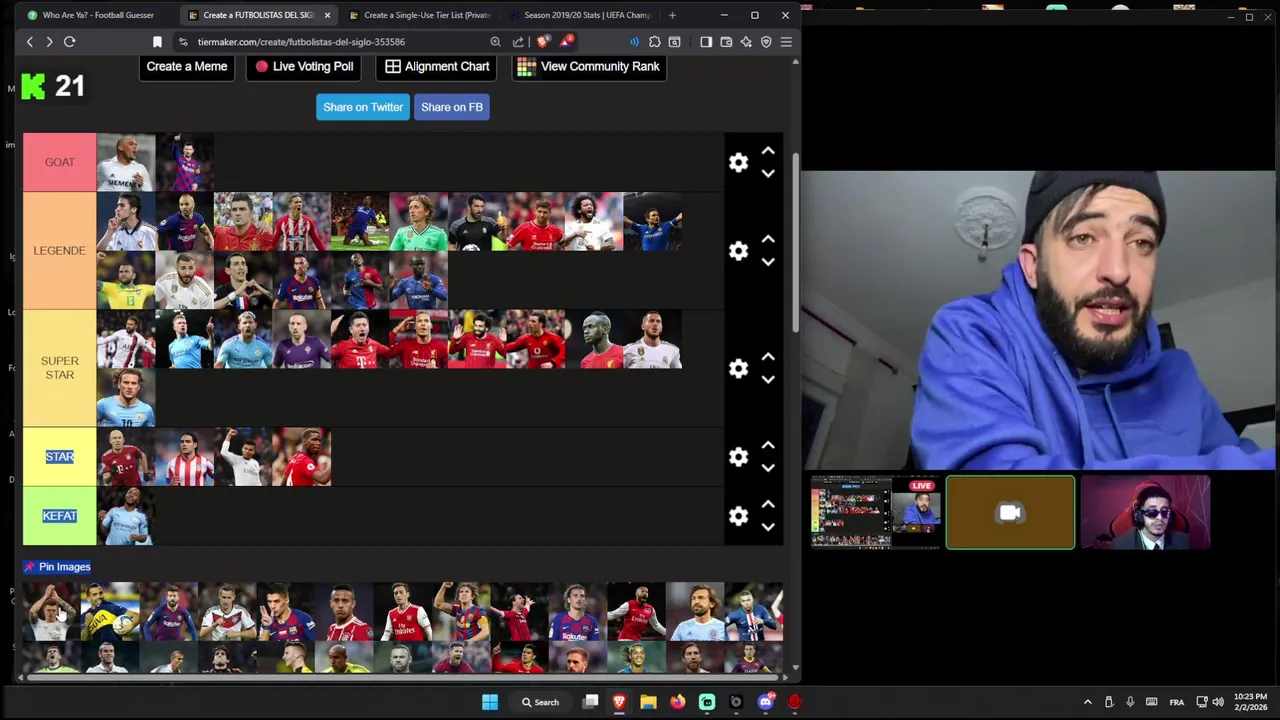Open Brave Wallet icon

pyautogui.click(x=726, y=42)
